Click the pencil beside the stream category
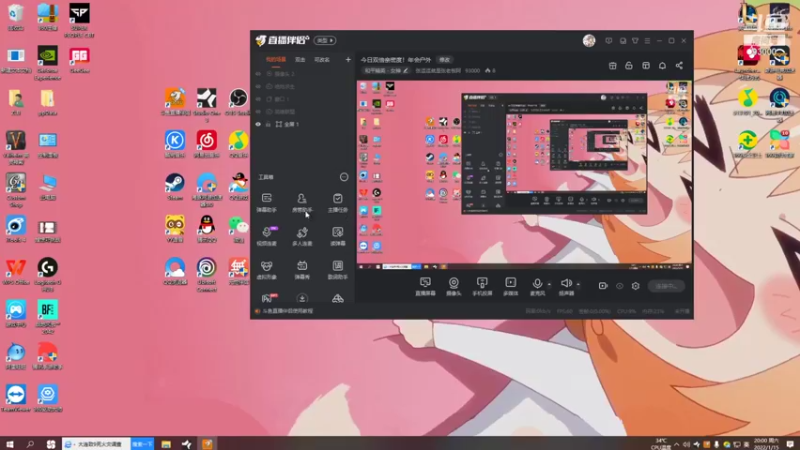The width and height of the screenshot is (800, 450). point(406,70)
